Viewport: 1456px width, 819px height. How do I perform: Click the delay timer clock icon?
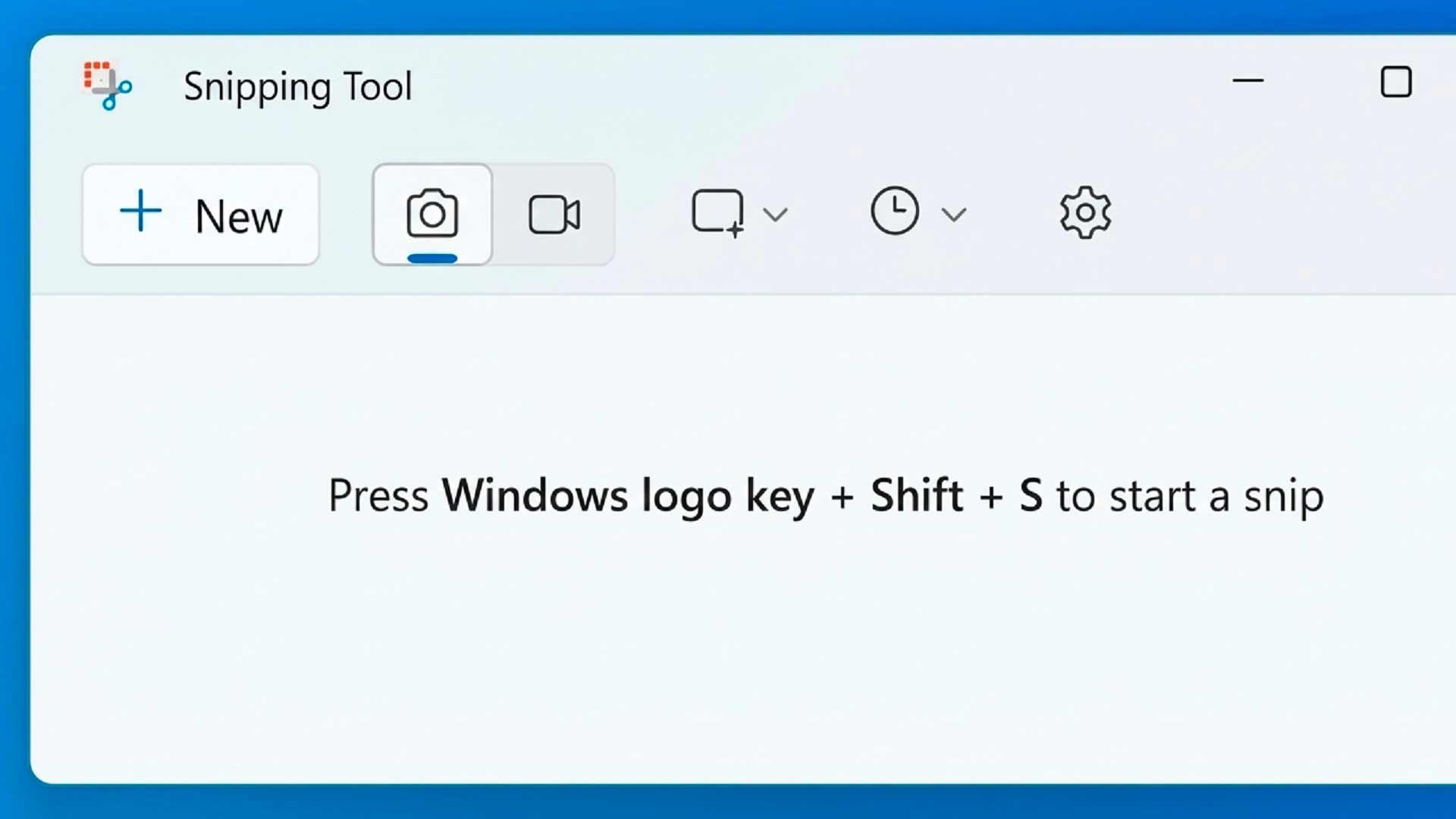tap(895, 212)
